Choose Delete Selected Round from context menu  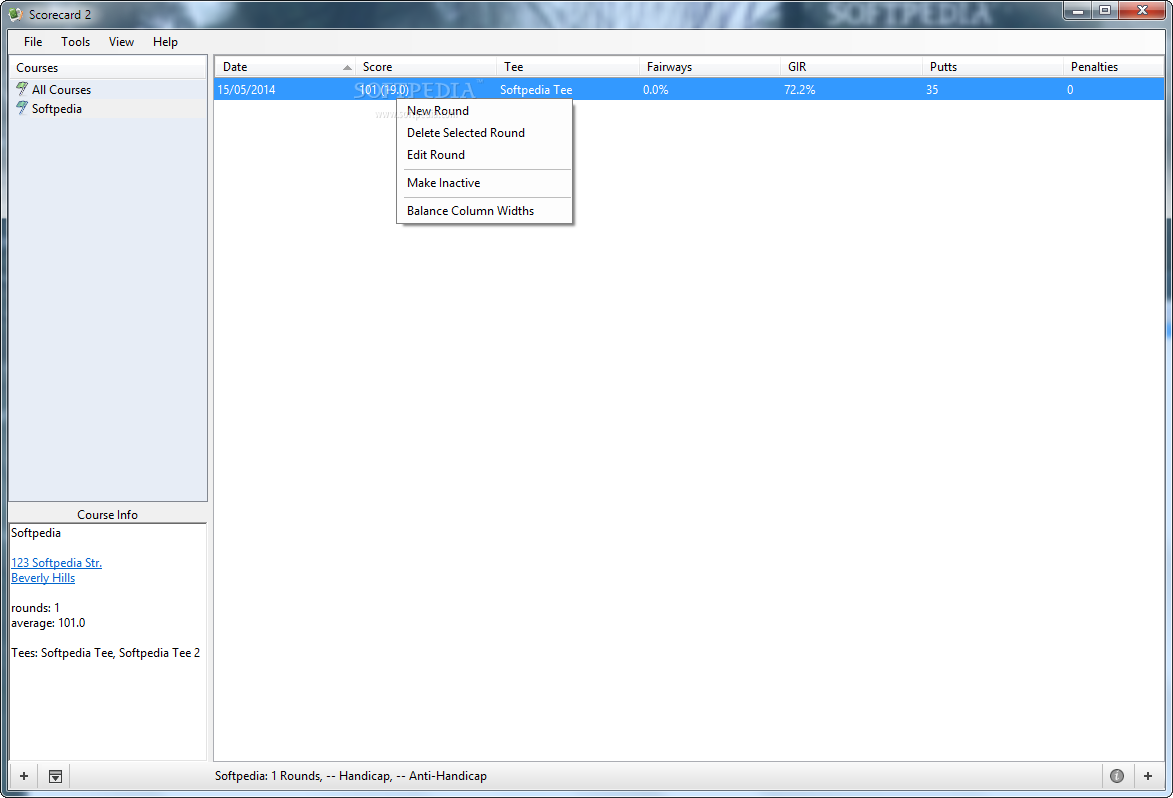(484, 132)
